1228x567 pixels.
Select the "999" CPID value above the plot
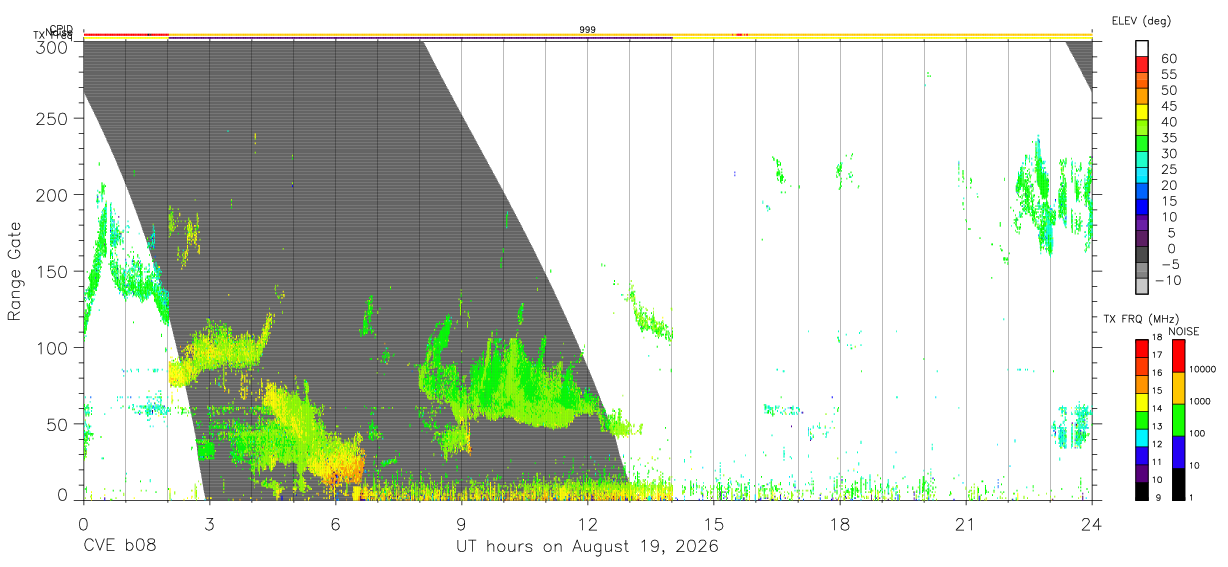tap(588, 30)
